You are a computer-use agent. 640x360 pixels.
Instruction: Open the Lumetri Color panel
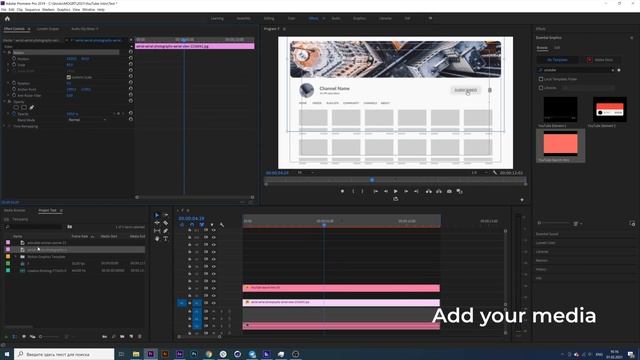point(545,243)
